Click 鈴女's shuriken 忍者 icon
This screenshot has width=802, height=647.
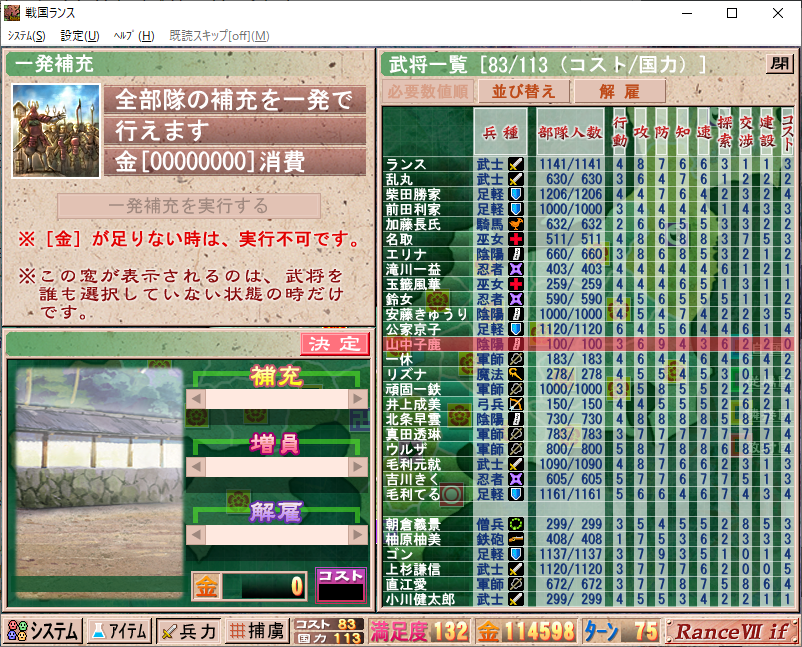pos(516,299)
